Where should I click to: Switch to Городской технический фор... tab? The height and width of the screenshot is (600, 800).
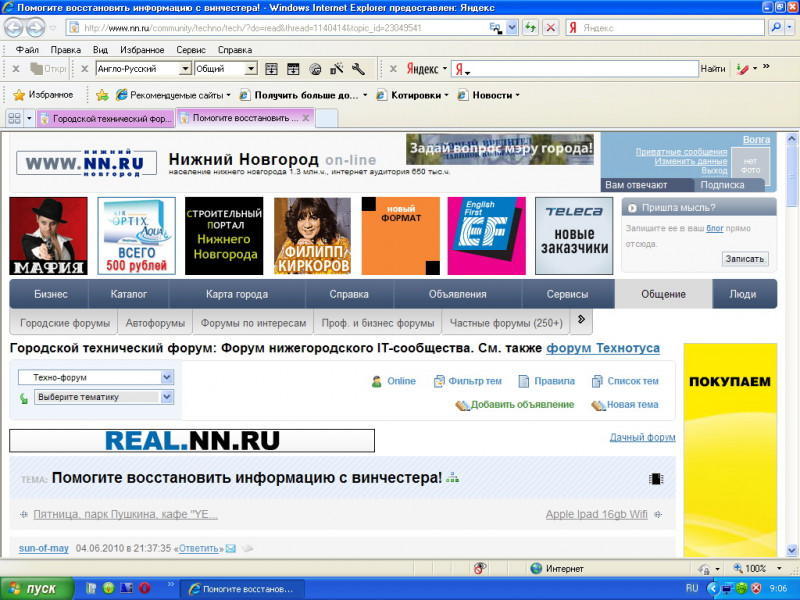pos(106,119)
